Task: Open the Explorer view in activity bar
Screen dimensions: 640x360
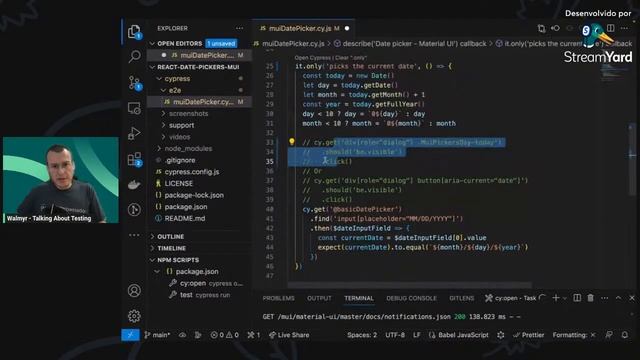Action: [x=134, y=31]
